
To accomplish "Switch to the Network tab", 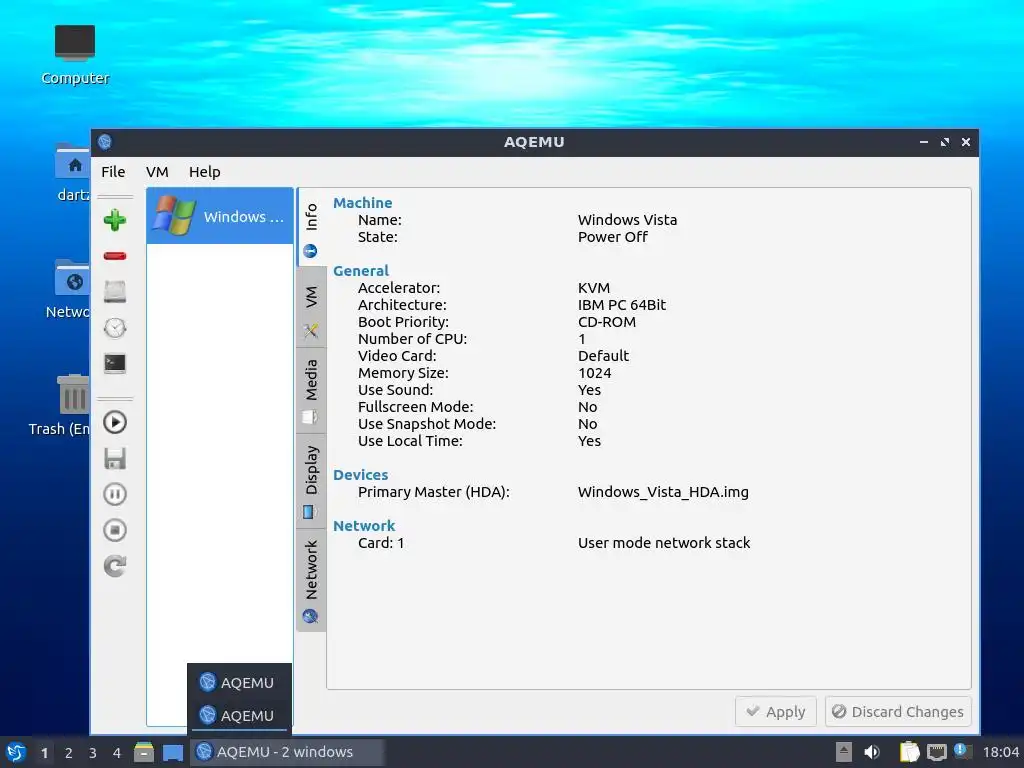I will coord(312,580).
